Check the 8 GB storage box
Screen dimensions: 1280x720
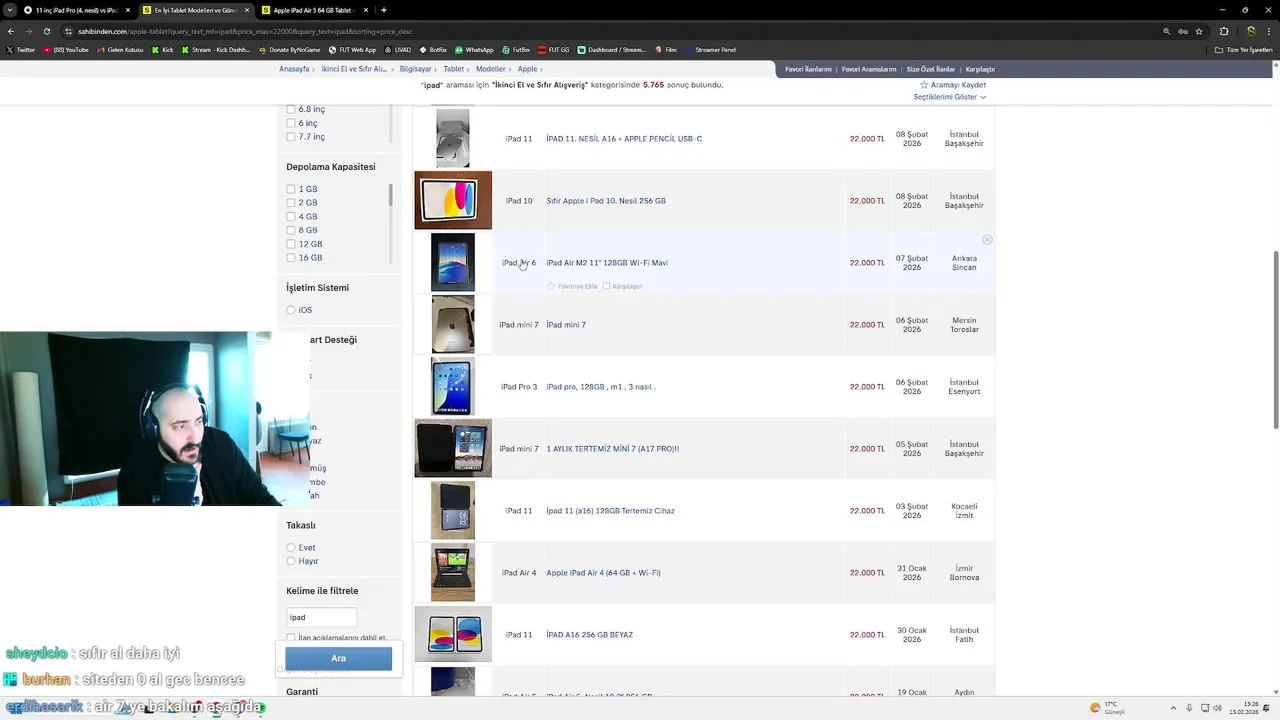pos(291,230)
